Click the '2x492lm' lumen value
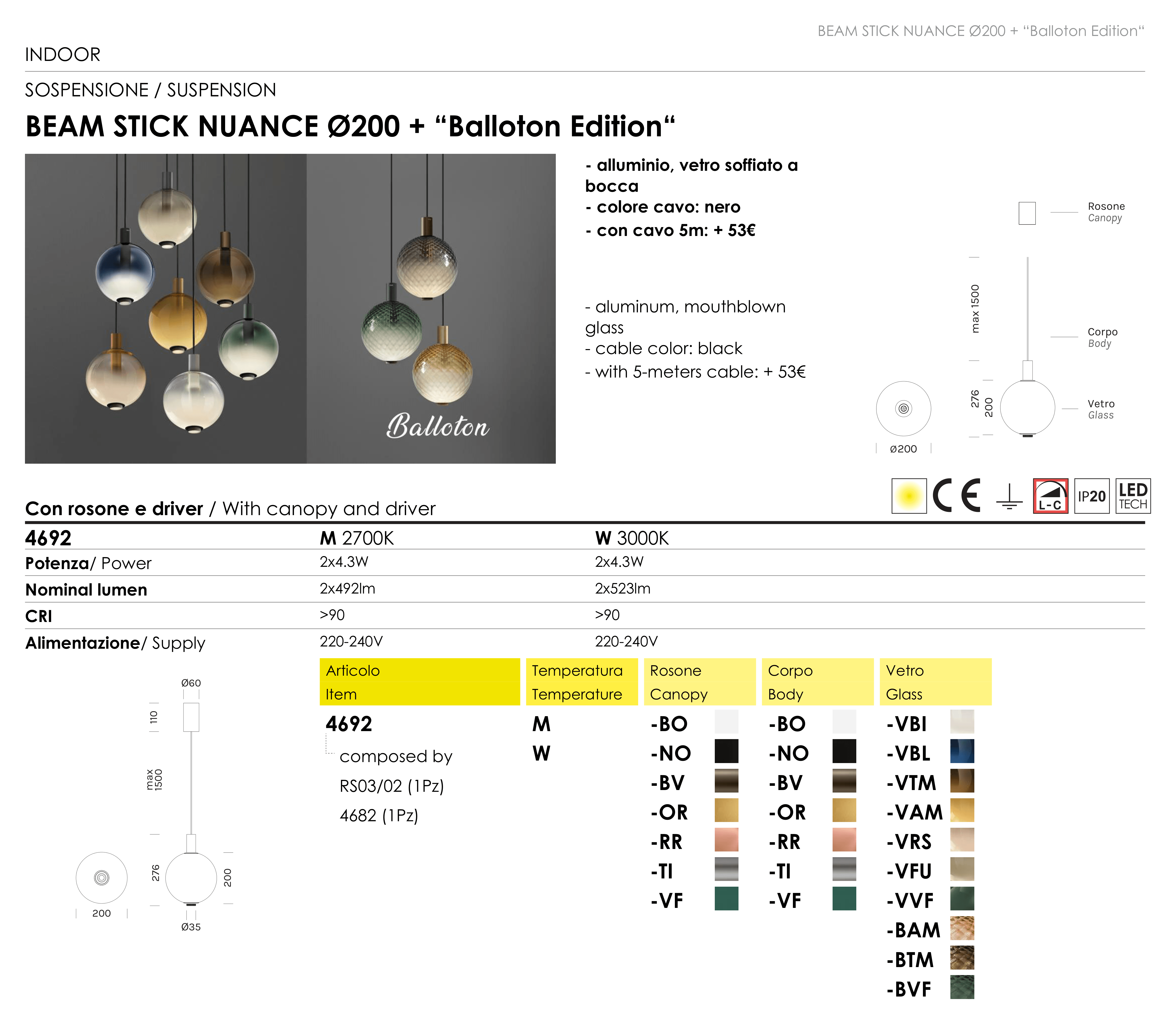Image resolution: width=1176 pixels, height=1024 pixels. (347, 589)
